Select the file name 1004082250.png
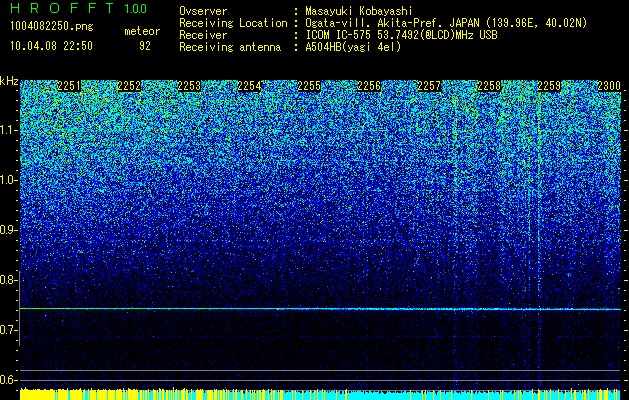 pyautogui.click(x=52, y=26)
